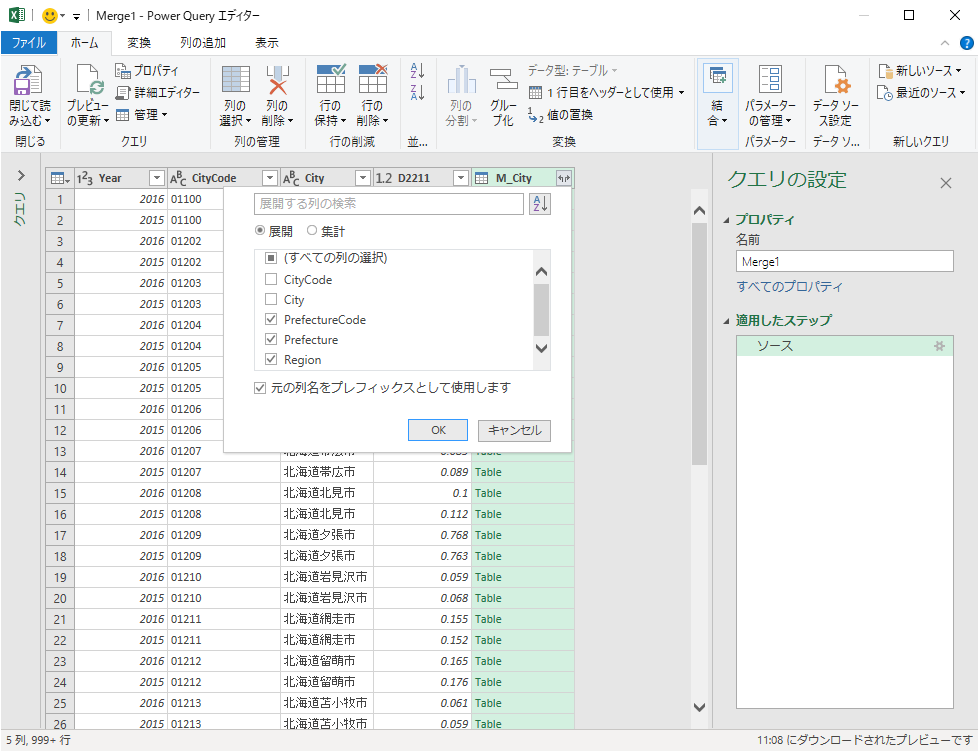979x752 pixels.
Task: Click the Manage Parameters (パラメーターの管理) icon
Action: pyautogui.click(x=769, y=82)
